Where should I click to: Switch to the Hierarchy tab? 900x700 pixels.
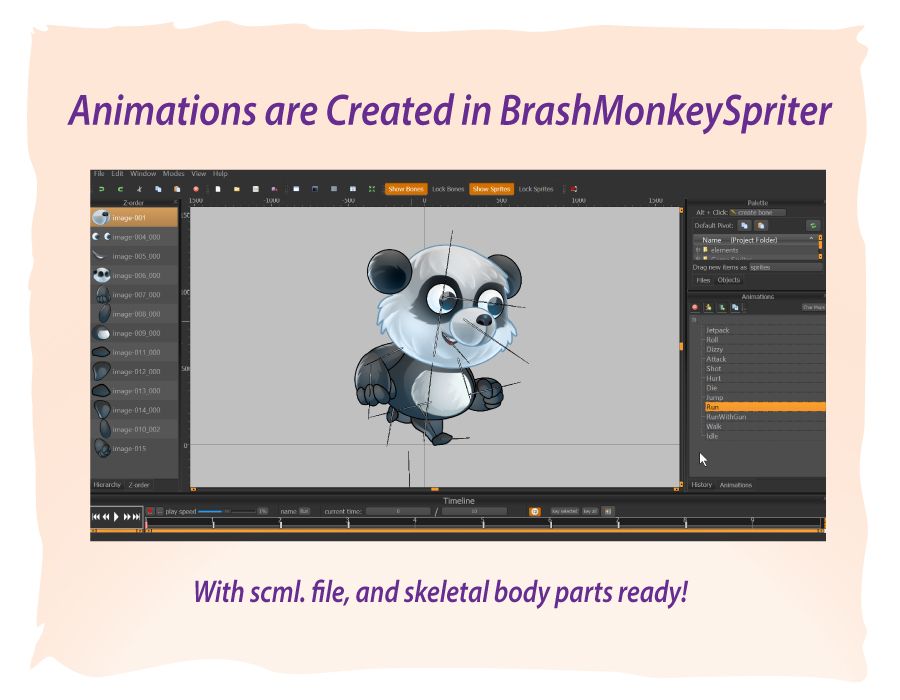107,485
